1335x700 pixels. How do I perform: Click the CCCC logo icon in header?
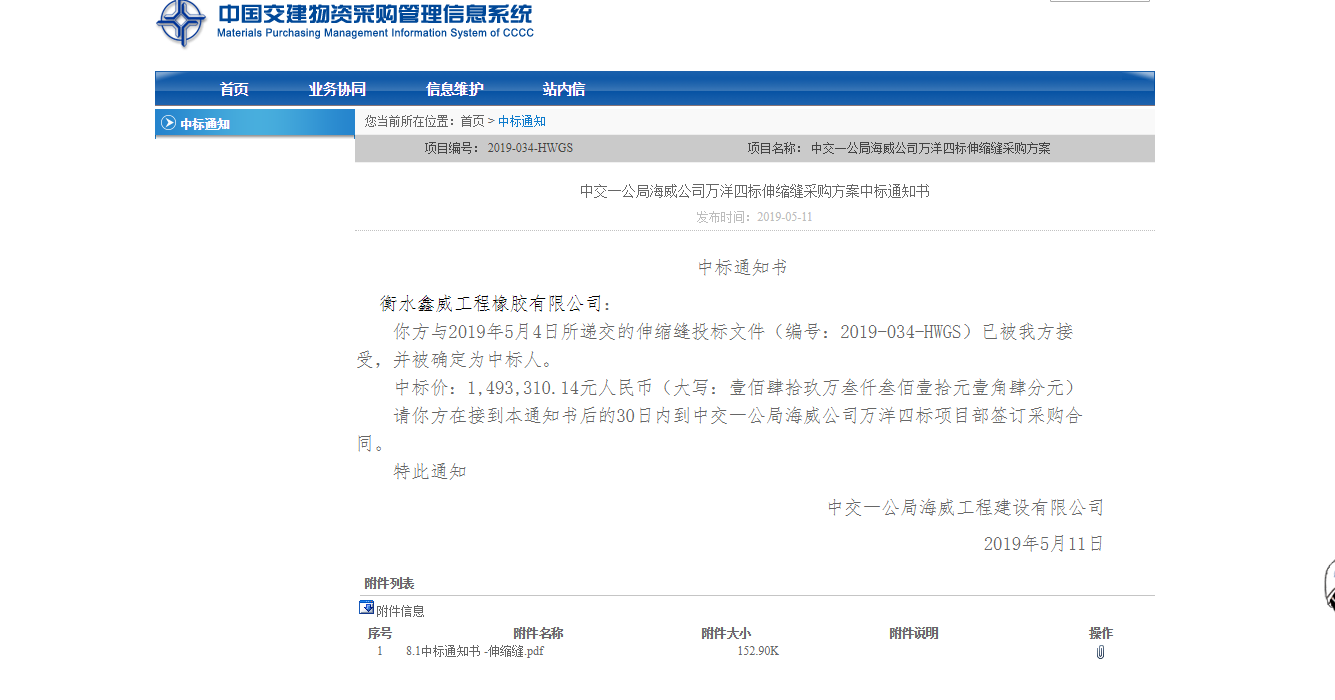[181, 22]
